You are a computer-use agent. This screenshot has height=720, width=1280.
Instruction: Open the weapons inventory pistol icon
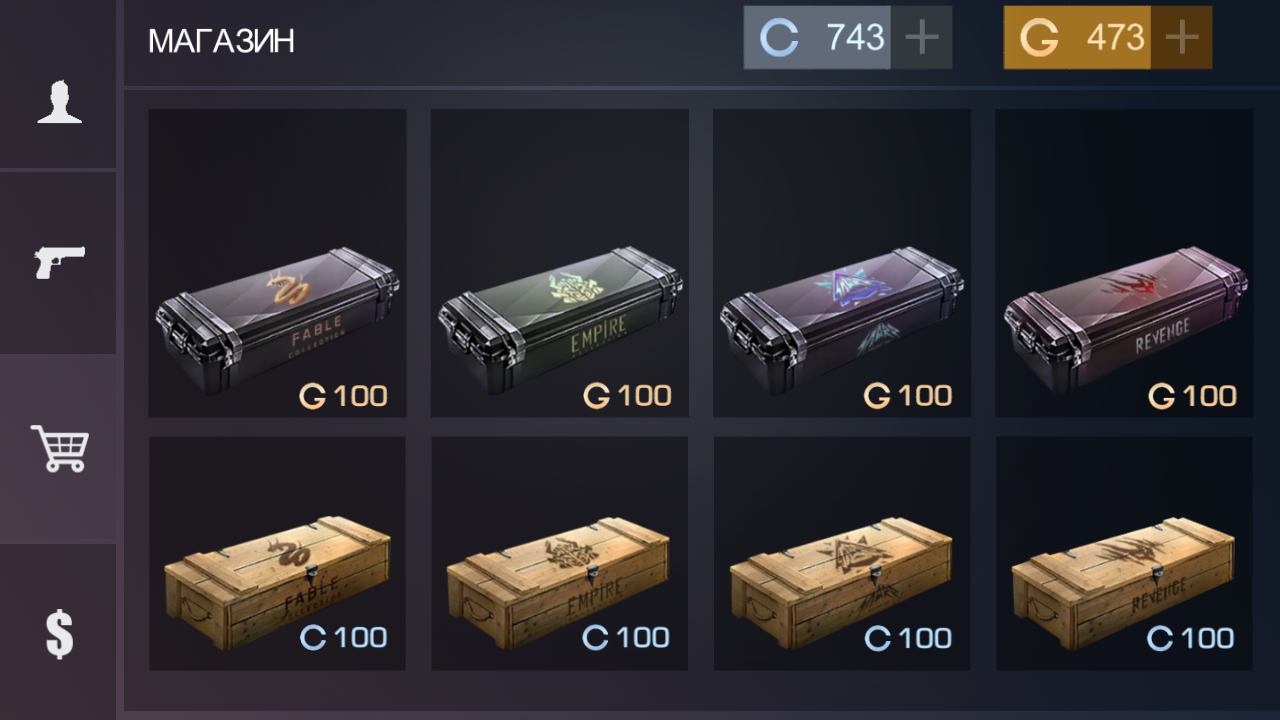[59, 261]
